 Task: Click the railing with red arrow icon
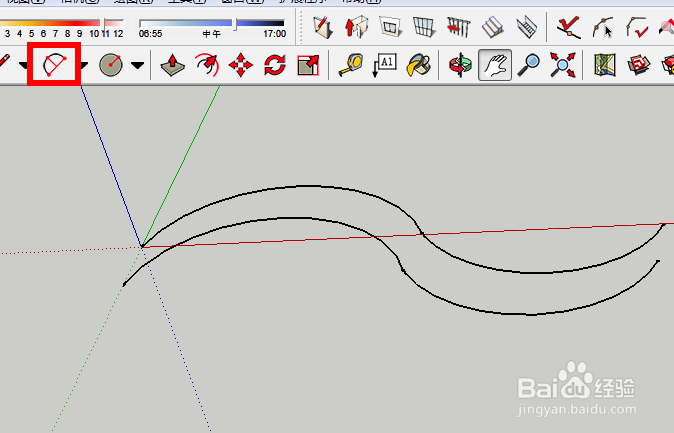click(x=459, y=27)
